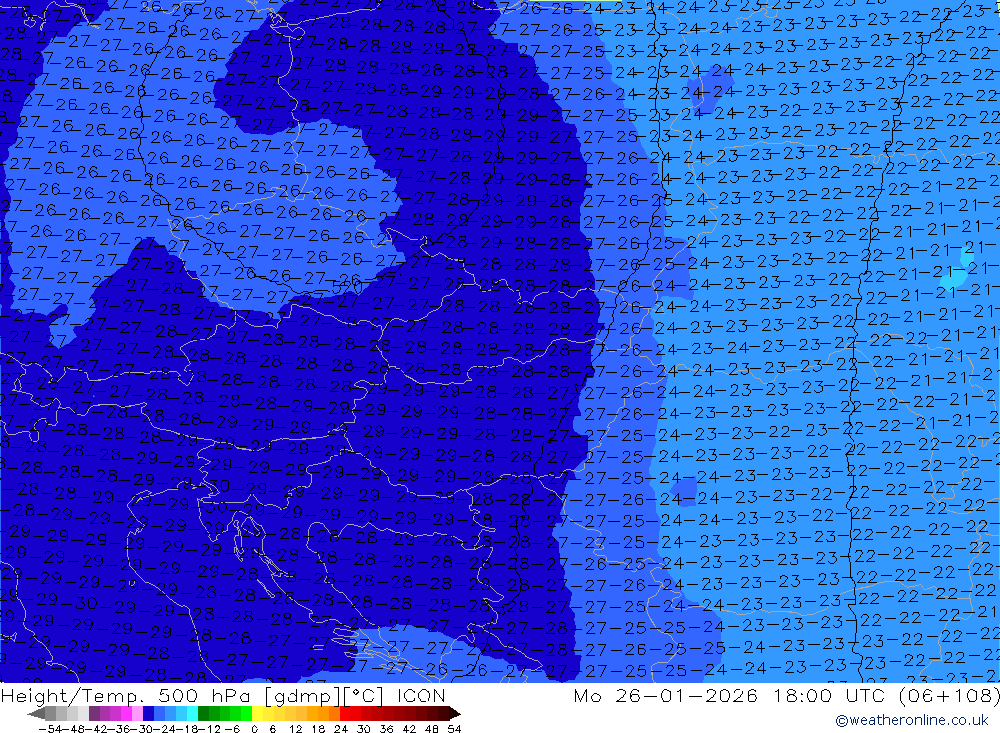
Task: Pick the bright yellow legend swatch at 0
Action: pos(257,714)
